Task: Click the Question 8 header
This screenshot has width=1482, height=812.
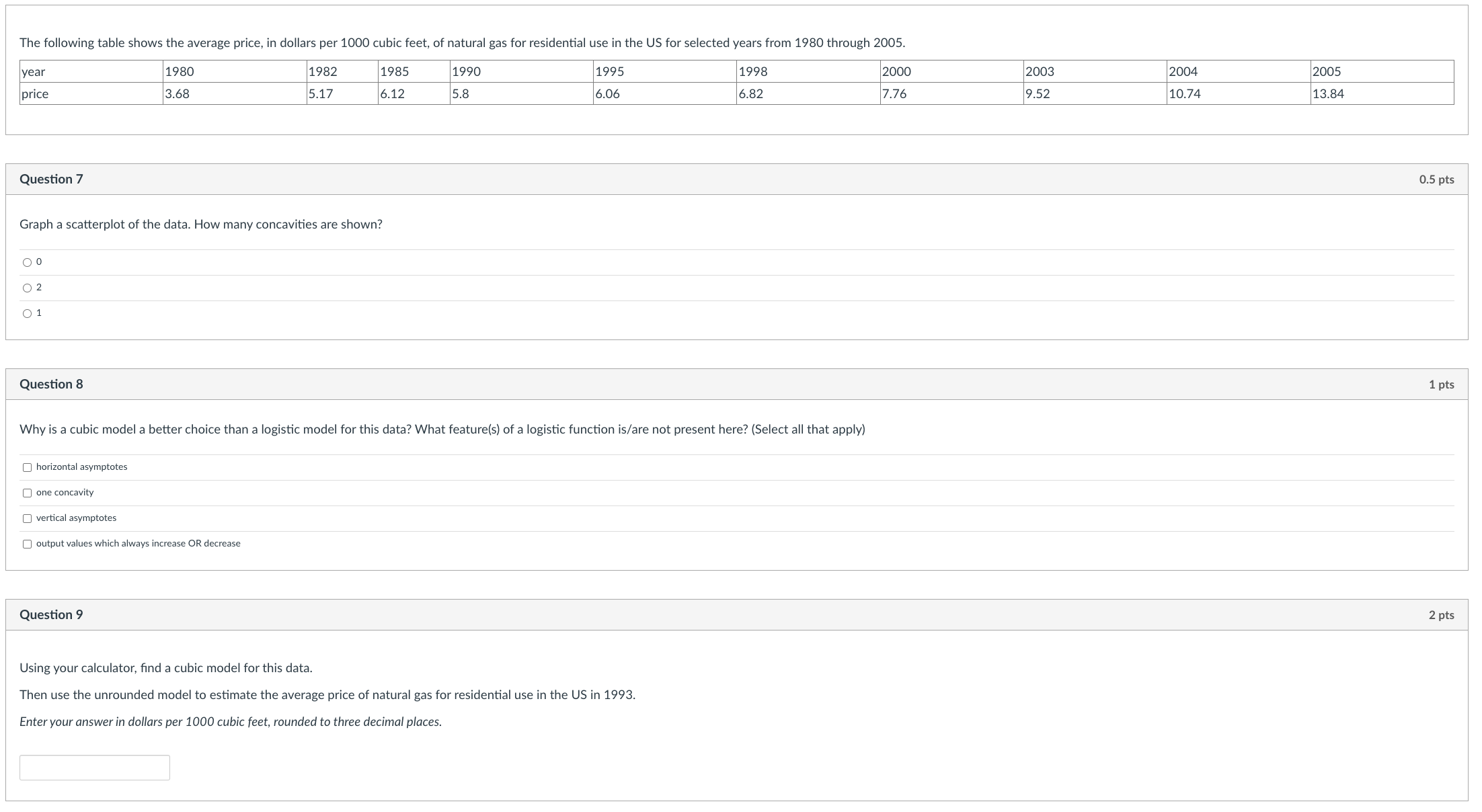Action: (x=51, y=384)
